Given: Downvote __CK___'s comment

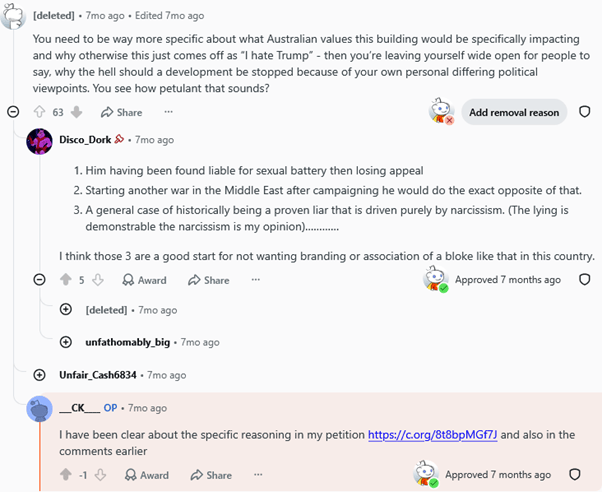Looking at the screenshot, I should (100, 475).
